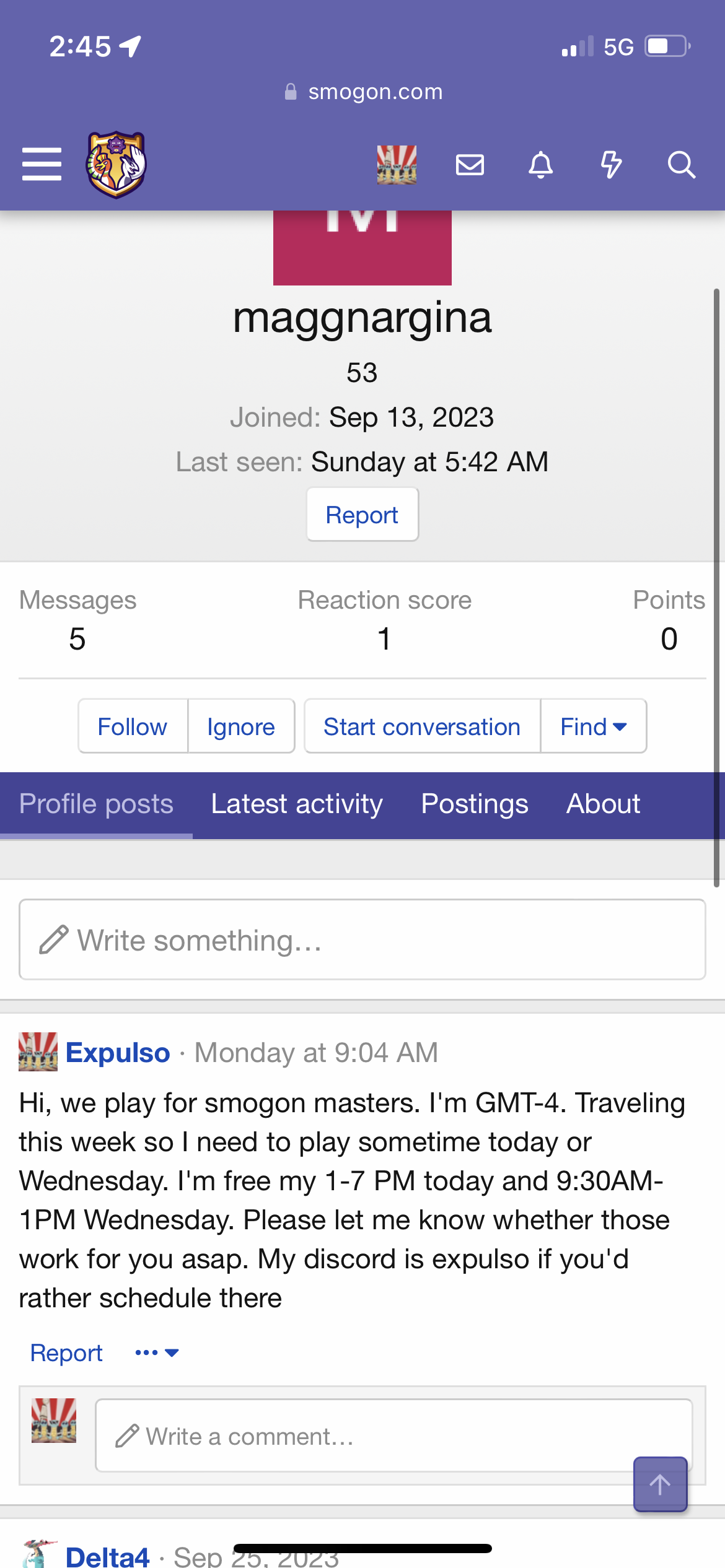This screenshot has height=1568, width=725.
Task: Tap the Smogon shield logo
Action: (116, 164)
